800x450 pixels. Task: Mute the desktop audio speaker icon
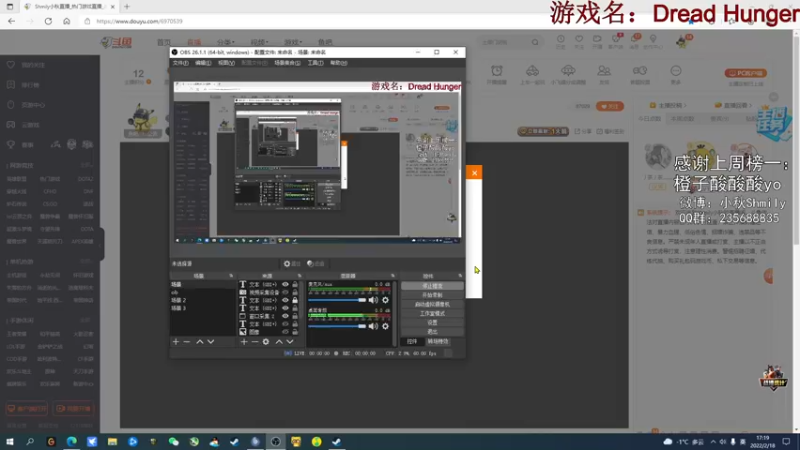373,326
